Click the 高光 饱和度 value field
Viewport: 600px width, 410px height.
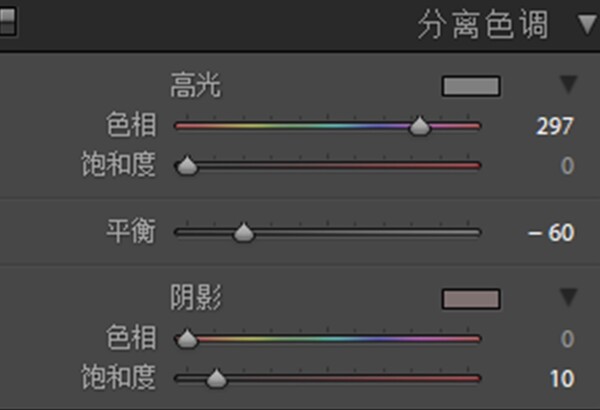point(567,166)
